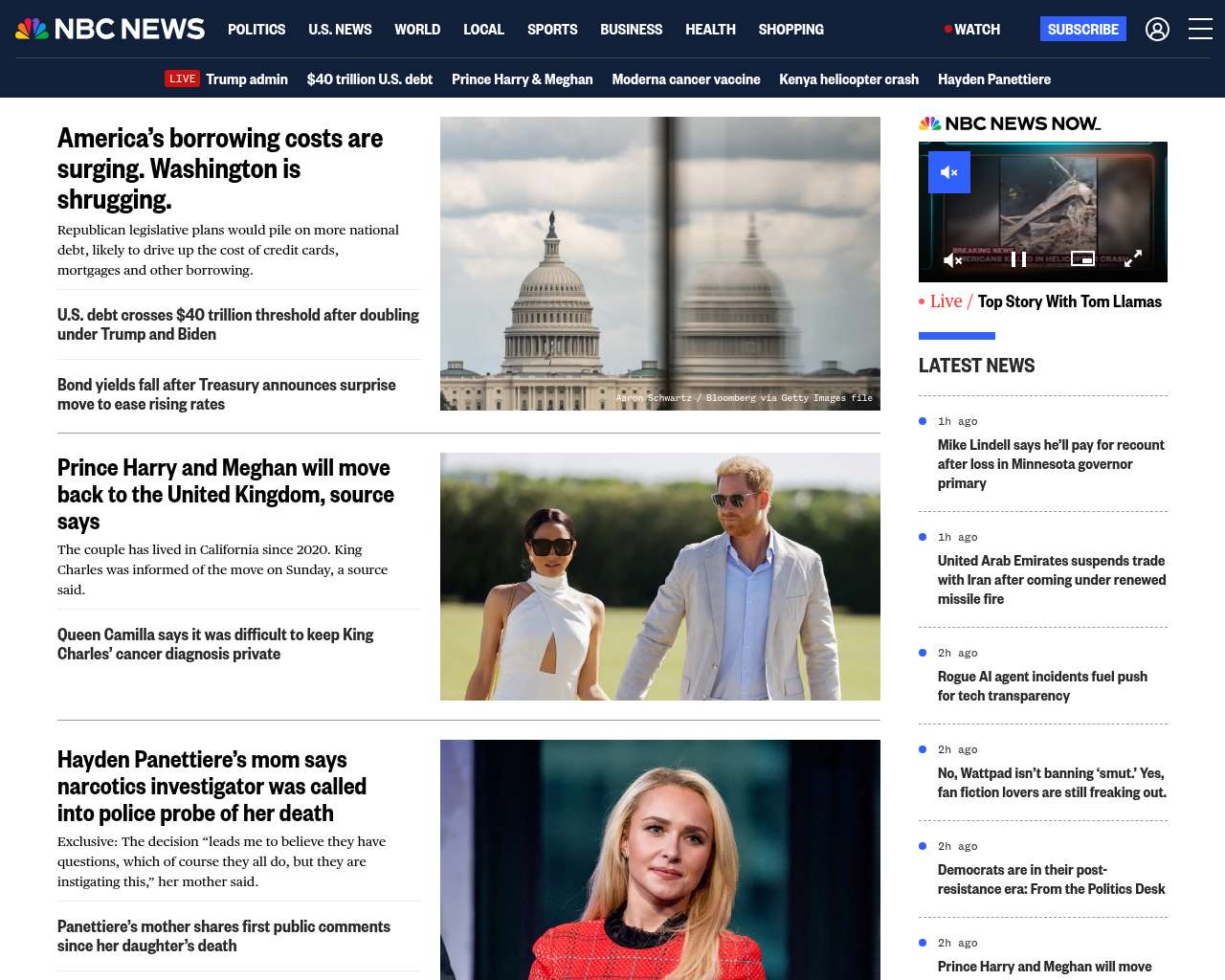Open the Trump admin live topic
The image size is (1225, 980).
pyautogui.click(x=247, y=79)
